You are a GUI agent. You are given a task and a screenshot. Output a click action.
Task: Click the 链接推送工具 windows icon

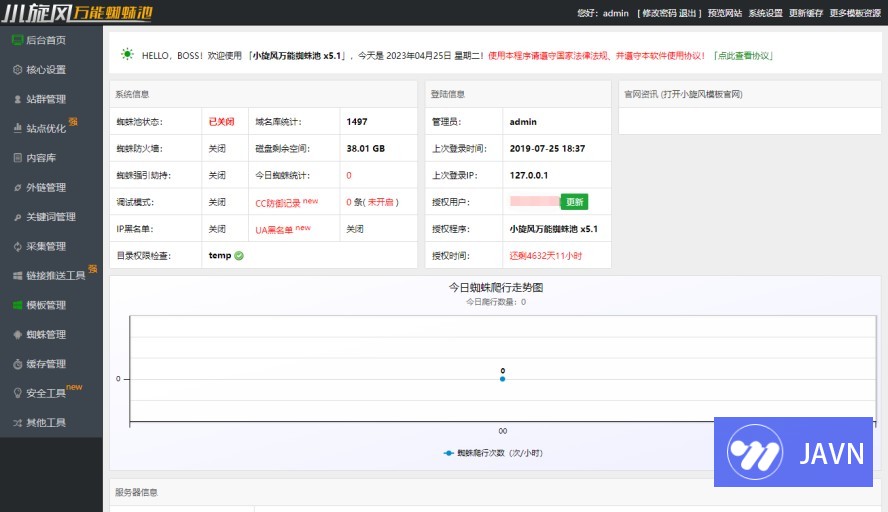18,276
